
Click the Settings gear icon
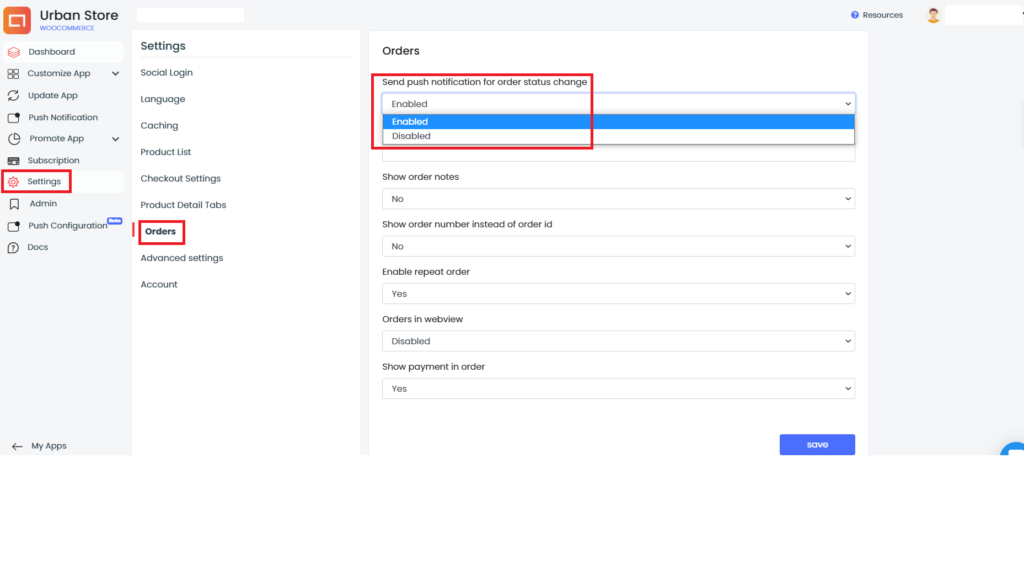pos(13,182)
